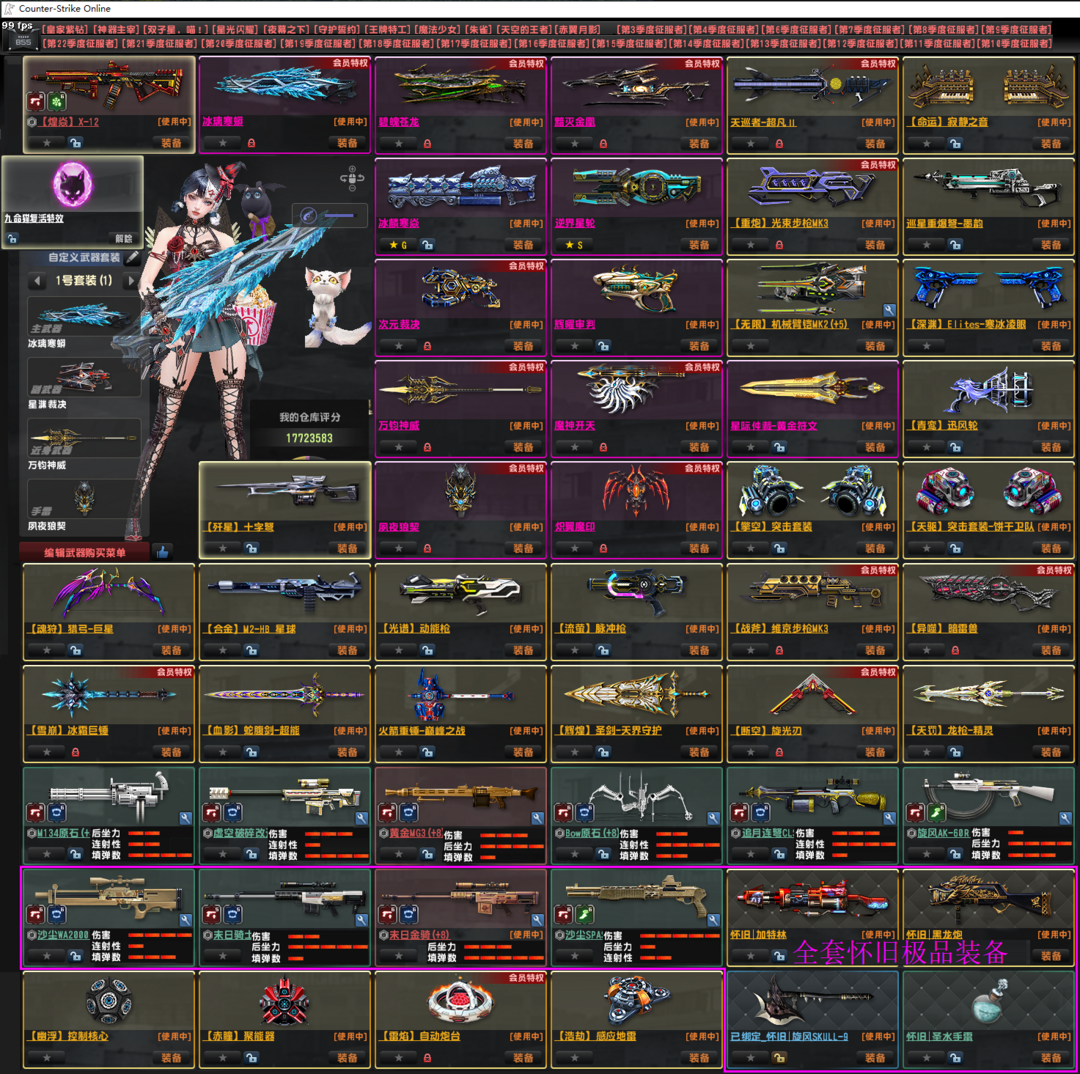Toggle the red lock on 【雷焰】自动炮台
Image resolution: width=1080 pixels, height=1074 pixels.
pyautogui.click(x=427, y=1058)
